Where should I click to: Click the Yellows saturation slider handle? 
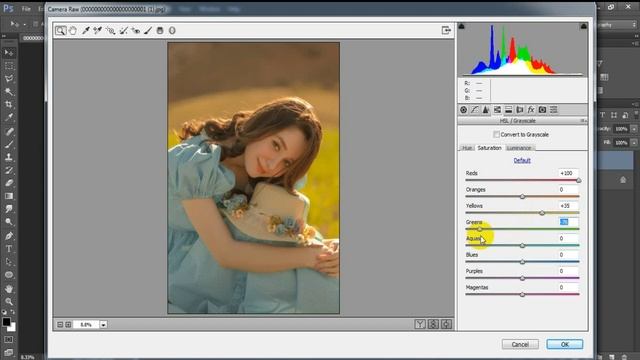pos(542,213)
